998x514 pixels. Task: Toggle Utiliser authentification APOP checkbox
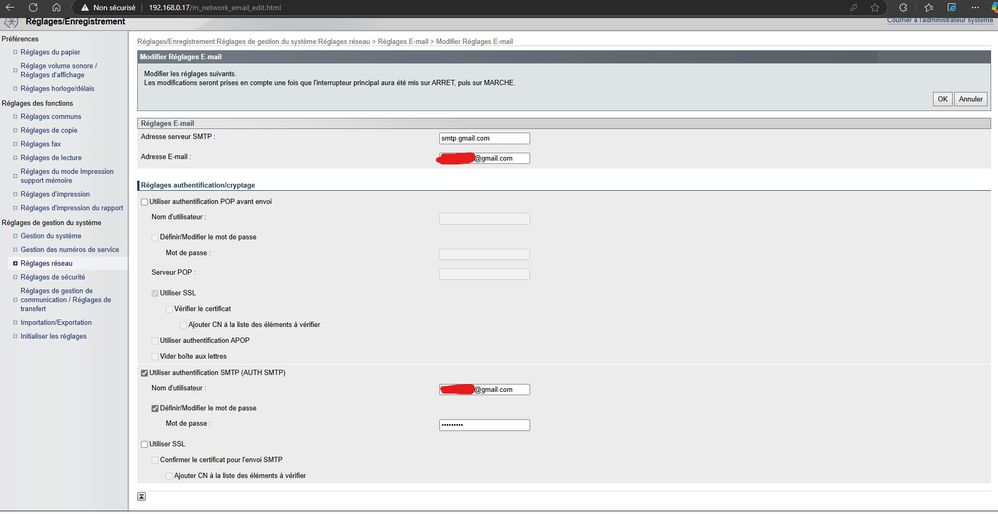click(x=155, y=341)
